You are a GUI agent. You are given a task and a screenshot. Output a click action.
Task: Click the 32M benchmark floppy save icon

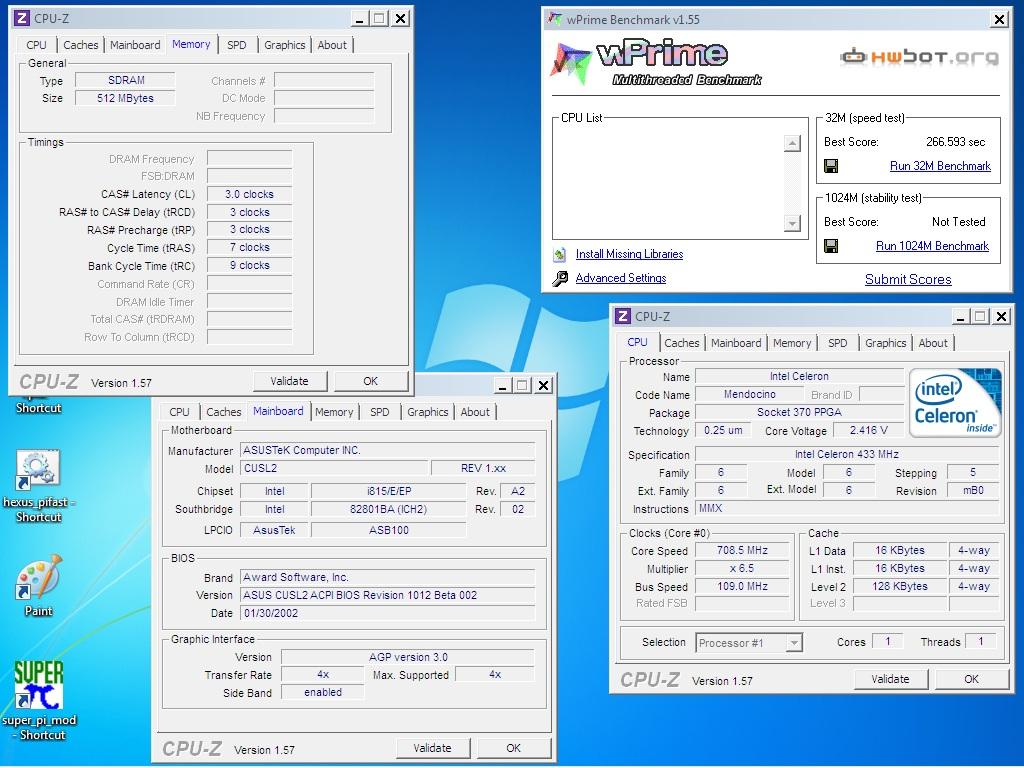pos(831,166)
